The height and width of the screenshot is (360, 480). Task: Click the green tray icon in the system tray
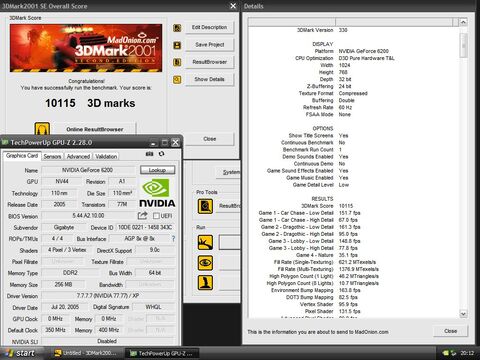(x=446, y=353)
